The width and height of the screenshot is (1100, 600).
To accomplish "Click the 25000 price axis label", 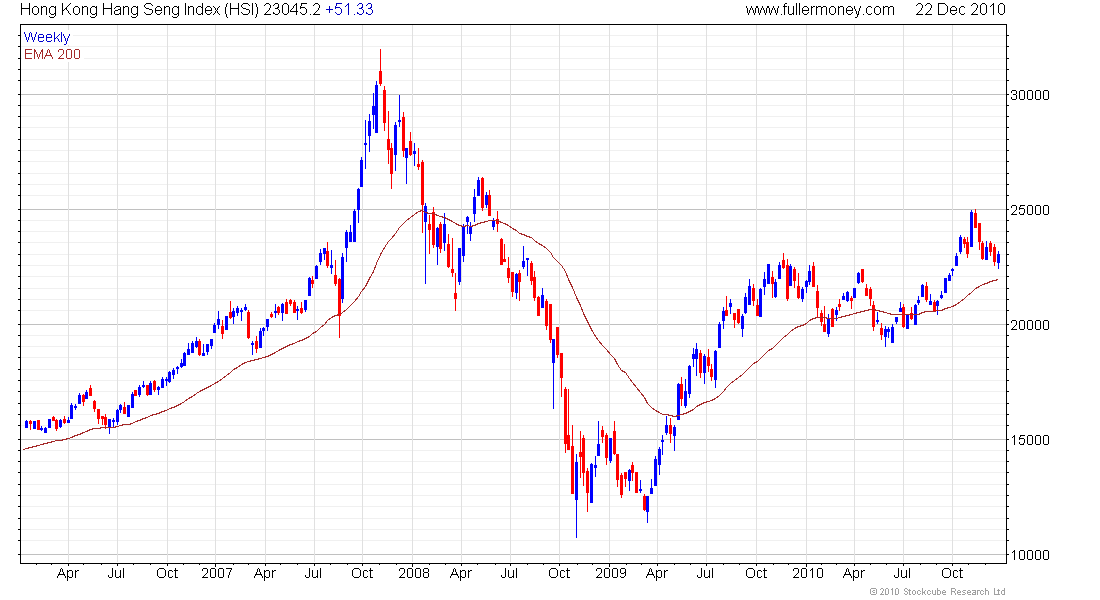I will point(1030,211).
